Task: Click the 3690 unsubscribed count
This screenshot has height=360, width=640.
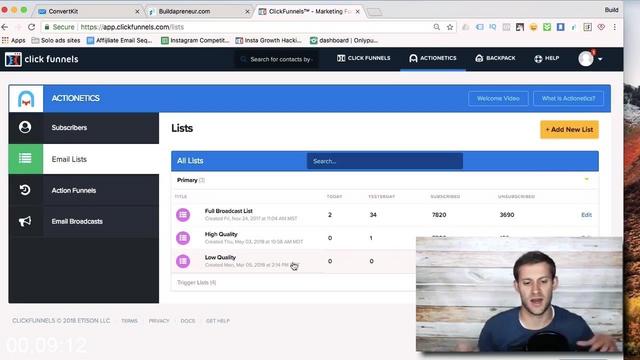Action: point(507,215)
